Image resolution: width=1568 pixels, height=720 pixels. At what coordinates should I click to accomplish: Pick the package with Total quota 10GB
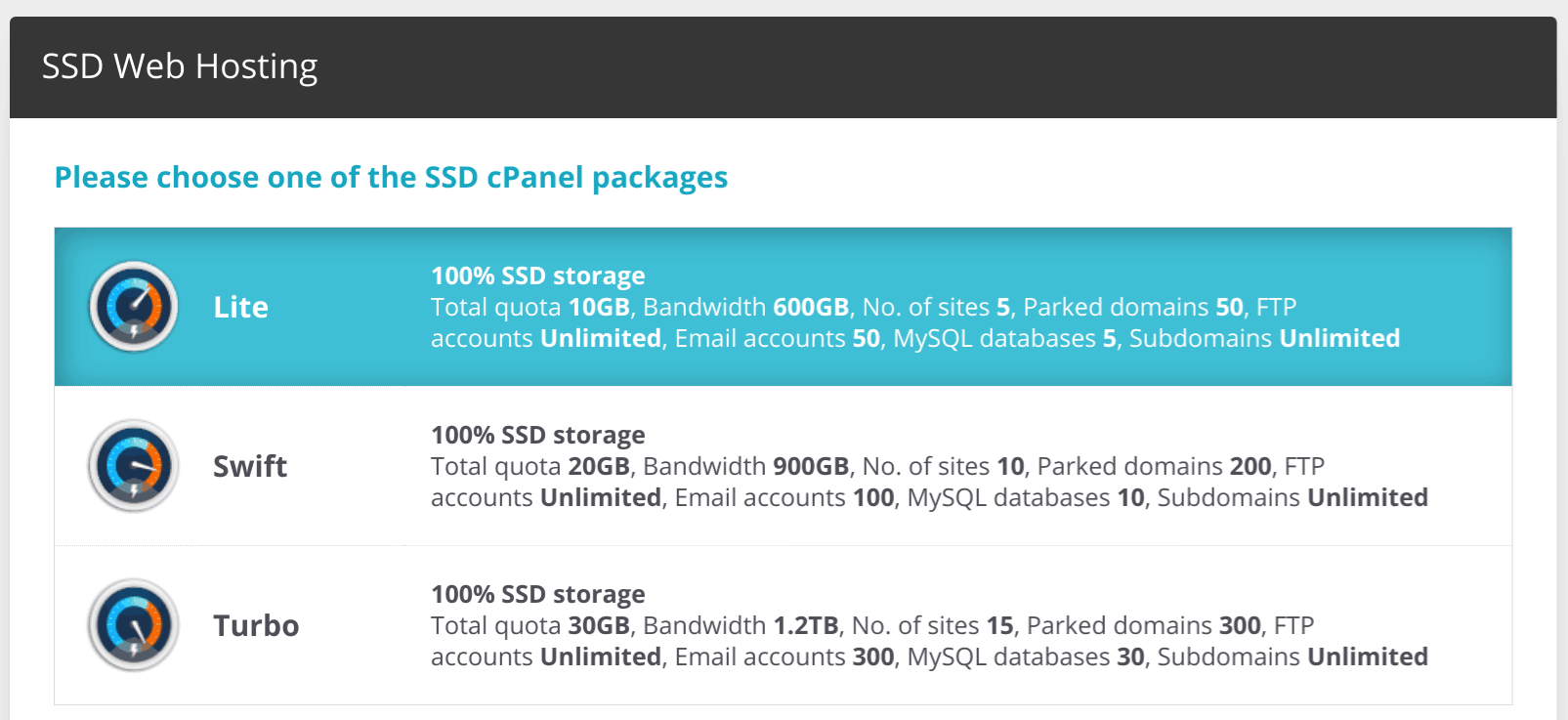[783, 307]
